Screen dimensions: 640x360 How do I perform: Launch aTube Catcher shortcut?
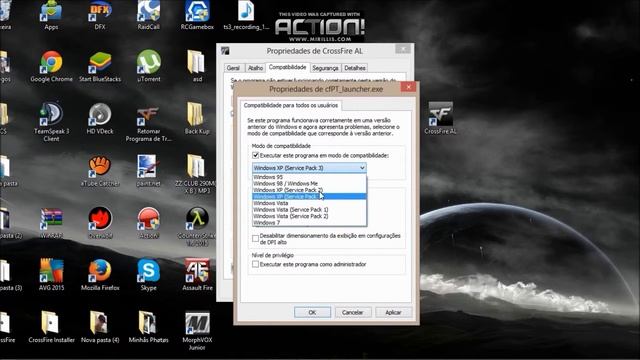(x=100, y=171)
